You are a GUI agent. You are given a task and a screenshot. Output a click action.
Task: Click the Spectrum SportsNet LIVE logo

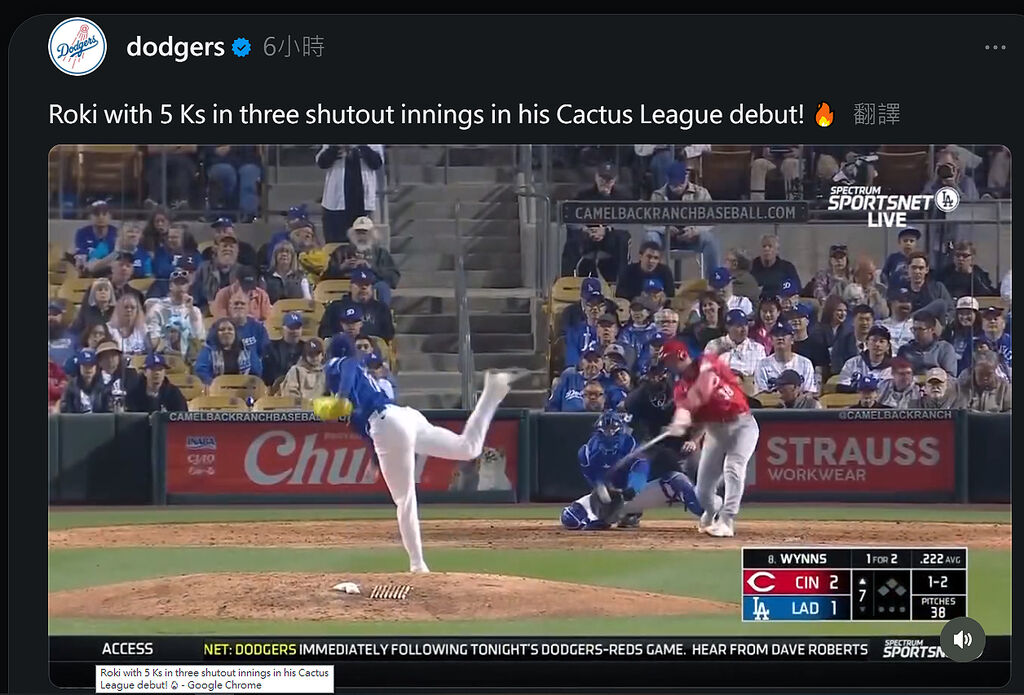point(893,206)
